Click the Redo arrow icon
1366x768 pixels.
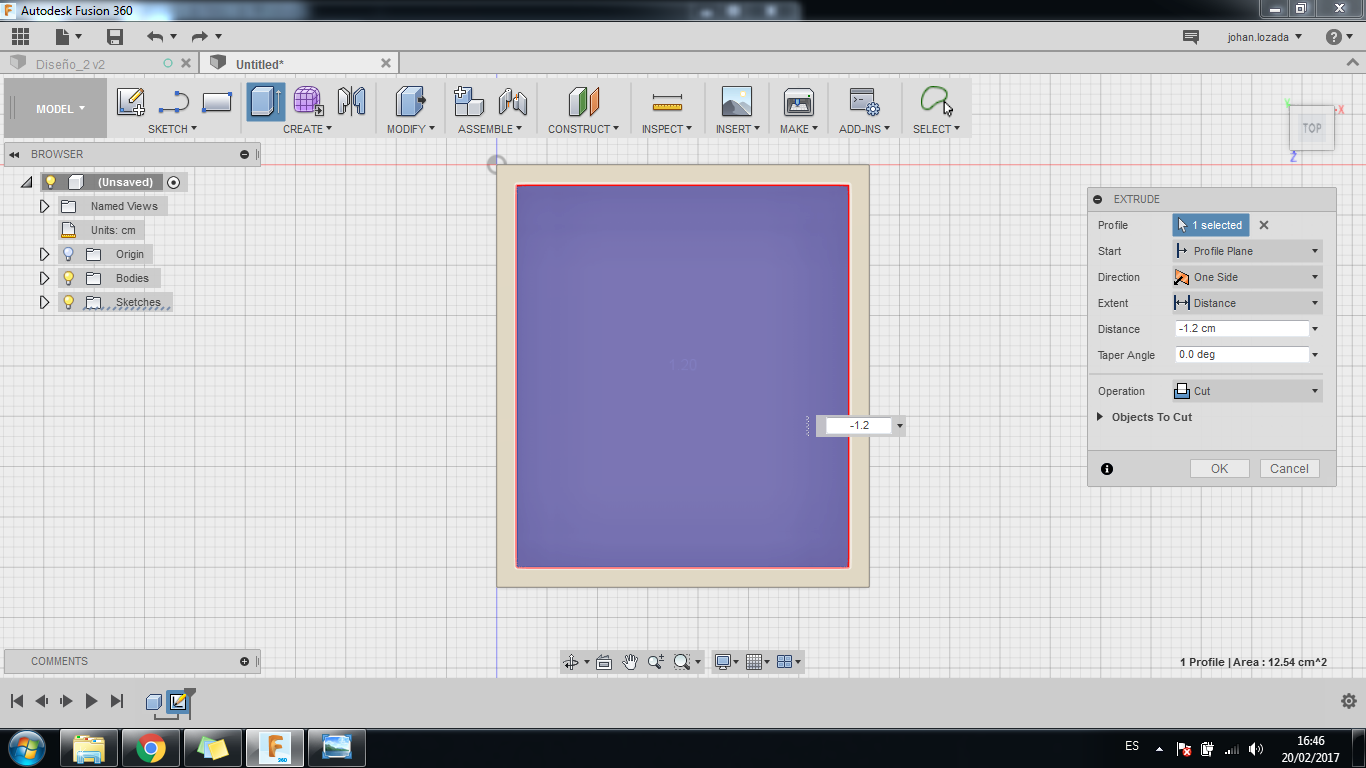pyautogui.click(x=199, y=37)
